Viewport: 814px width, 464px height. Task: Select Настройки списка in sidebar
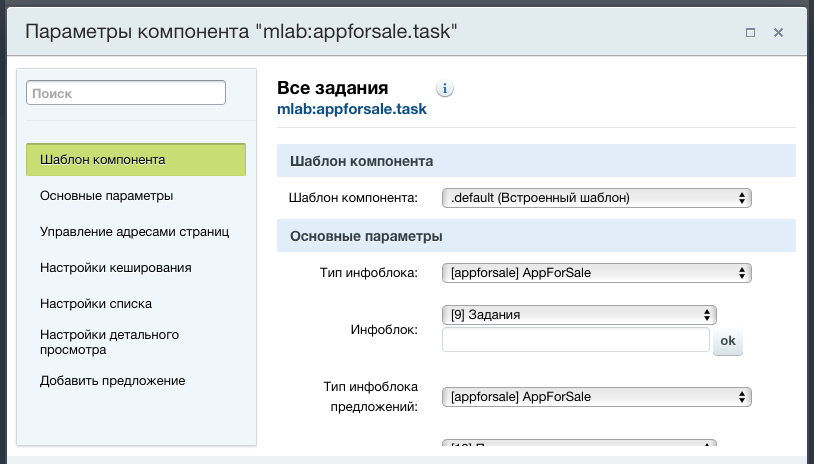[96, 304]
